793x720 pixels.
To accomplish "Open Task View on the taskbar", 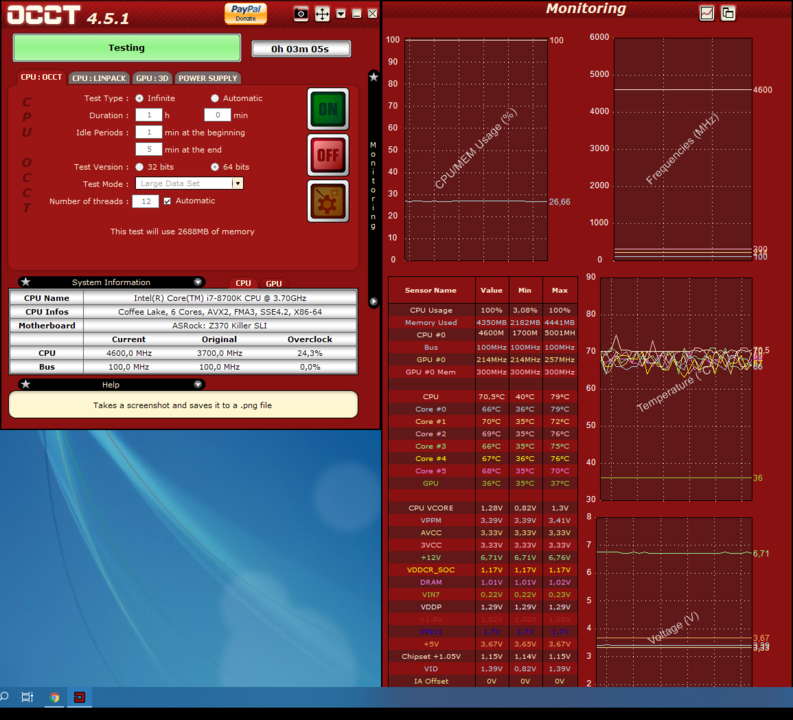I will pyautogui.click(x=27, y=698).
